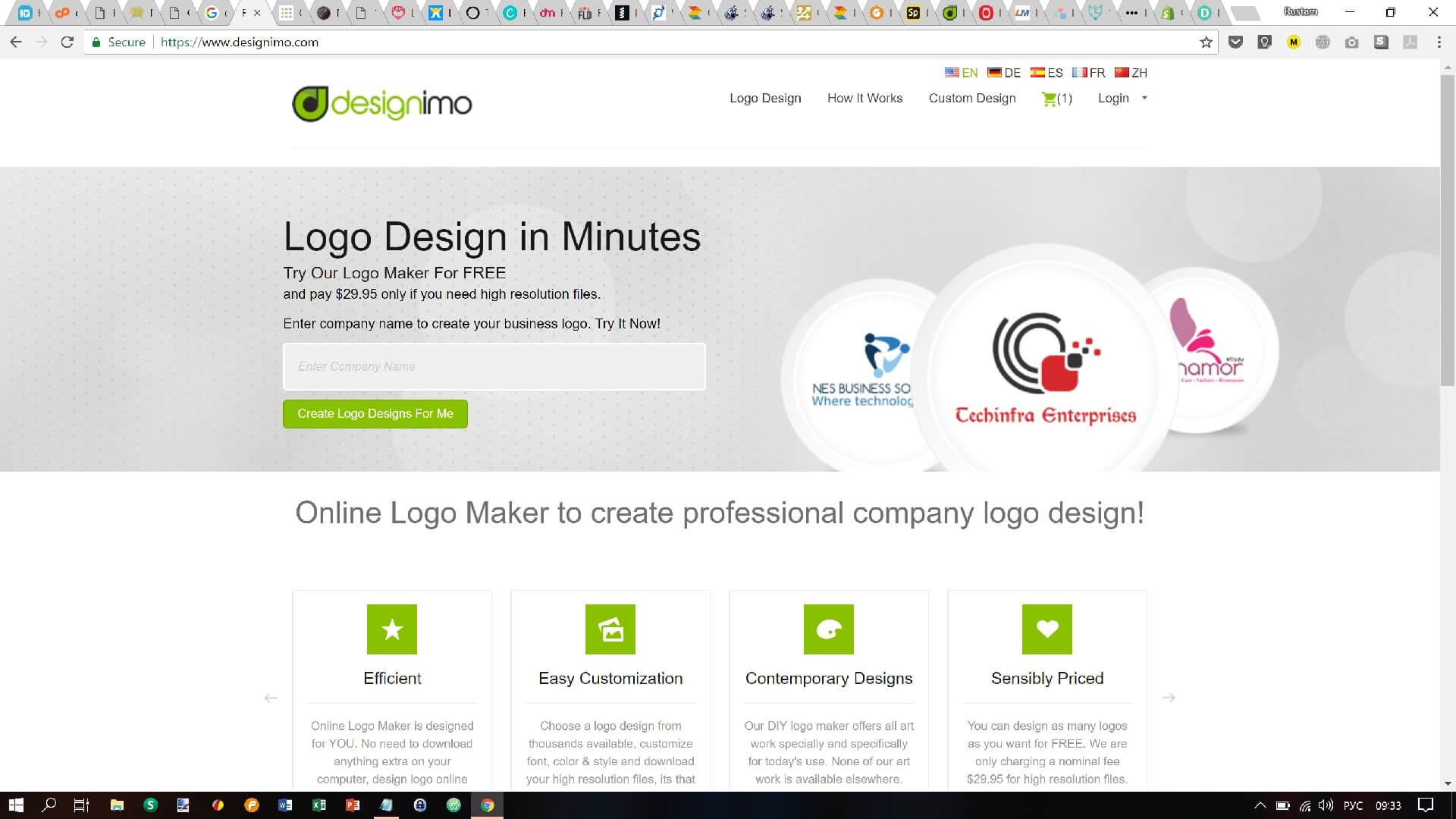Open the Action Center notifications icon
This screenshot has width=1456, height=819.
[1426, 805]
